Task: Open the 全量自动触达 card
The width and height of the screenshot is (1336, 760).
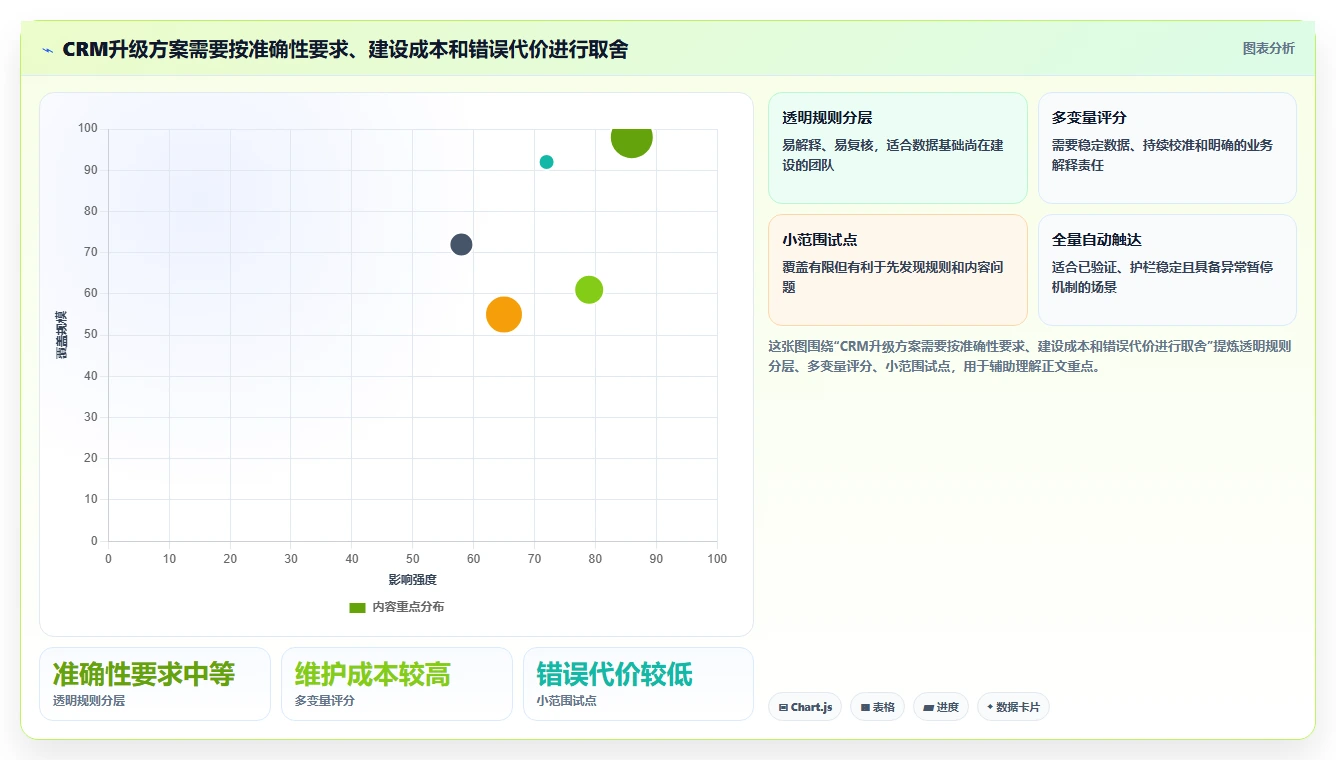Action: (1167, 270)
